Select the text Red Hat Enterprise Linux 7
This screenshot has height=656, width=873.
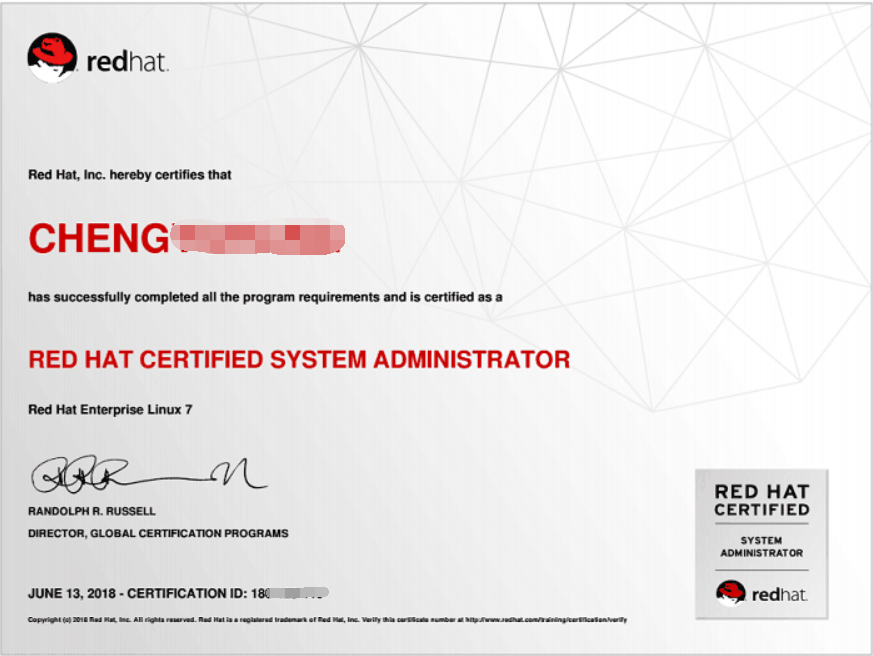pyautogui.click(x=110, y=410)
